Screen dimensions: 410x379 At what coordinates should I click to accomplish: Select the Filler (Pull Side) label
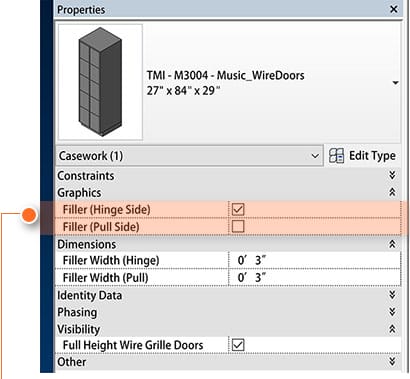(101, 227)
